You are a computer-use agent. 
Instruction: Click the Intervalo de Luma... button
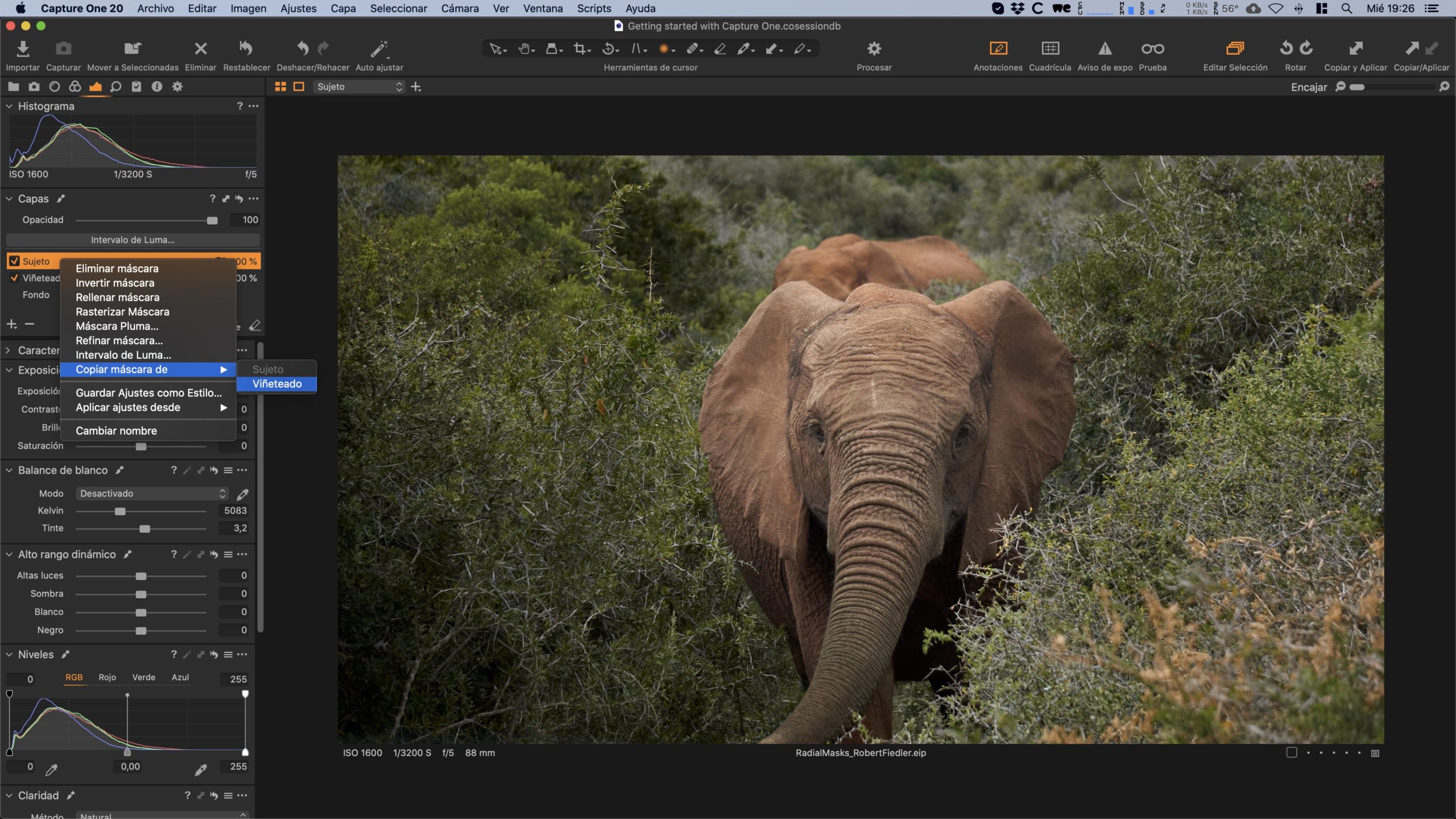tap(133, 240)
